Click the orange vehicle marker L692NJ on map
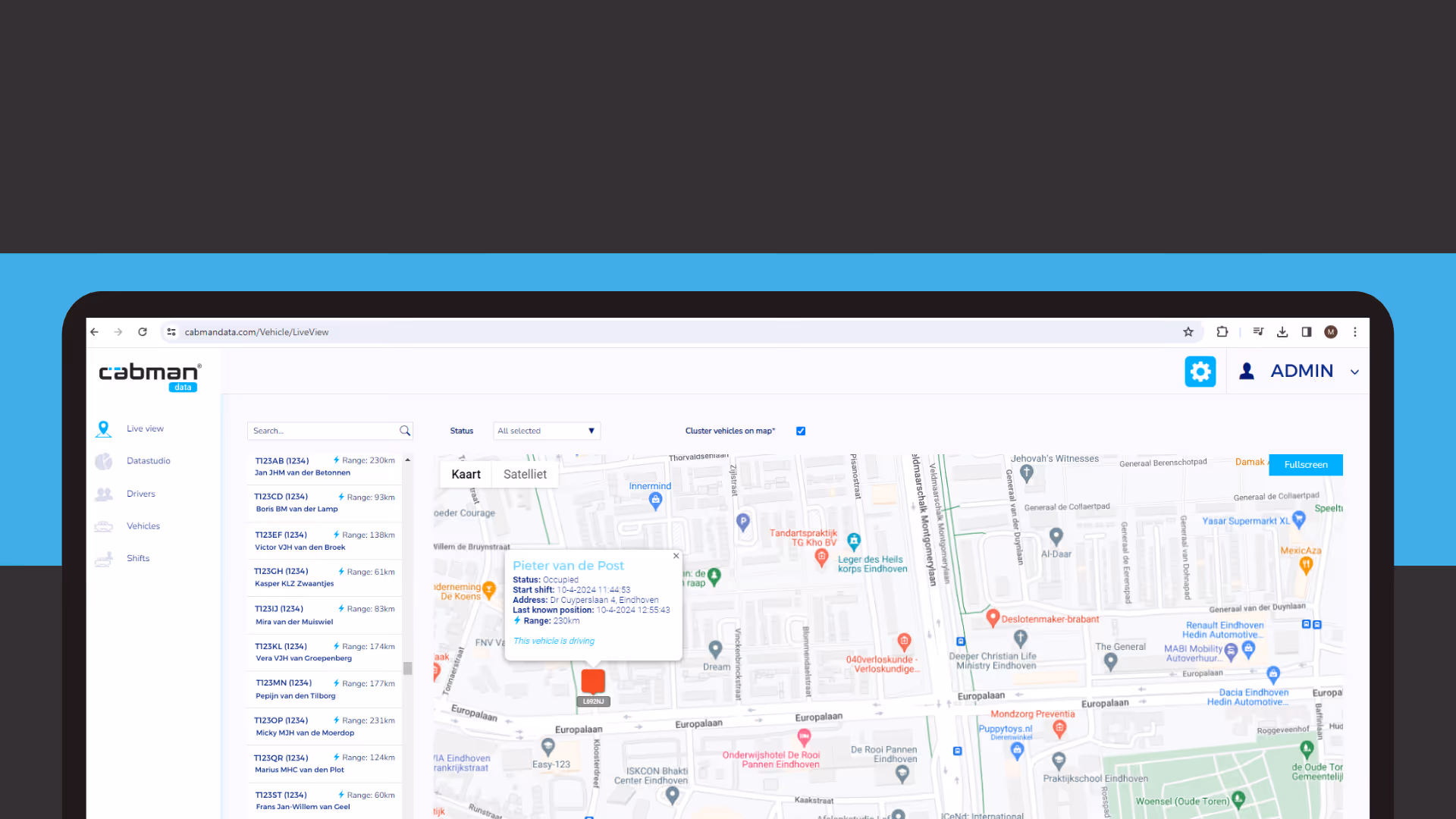The height and width of the screenshot is (819, 1456). (593, 682)
